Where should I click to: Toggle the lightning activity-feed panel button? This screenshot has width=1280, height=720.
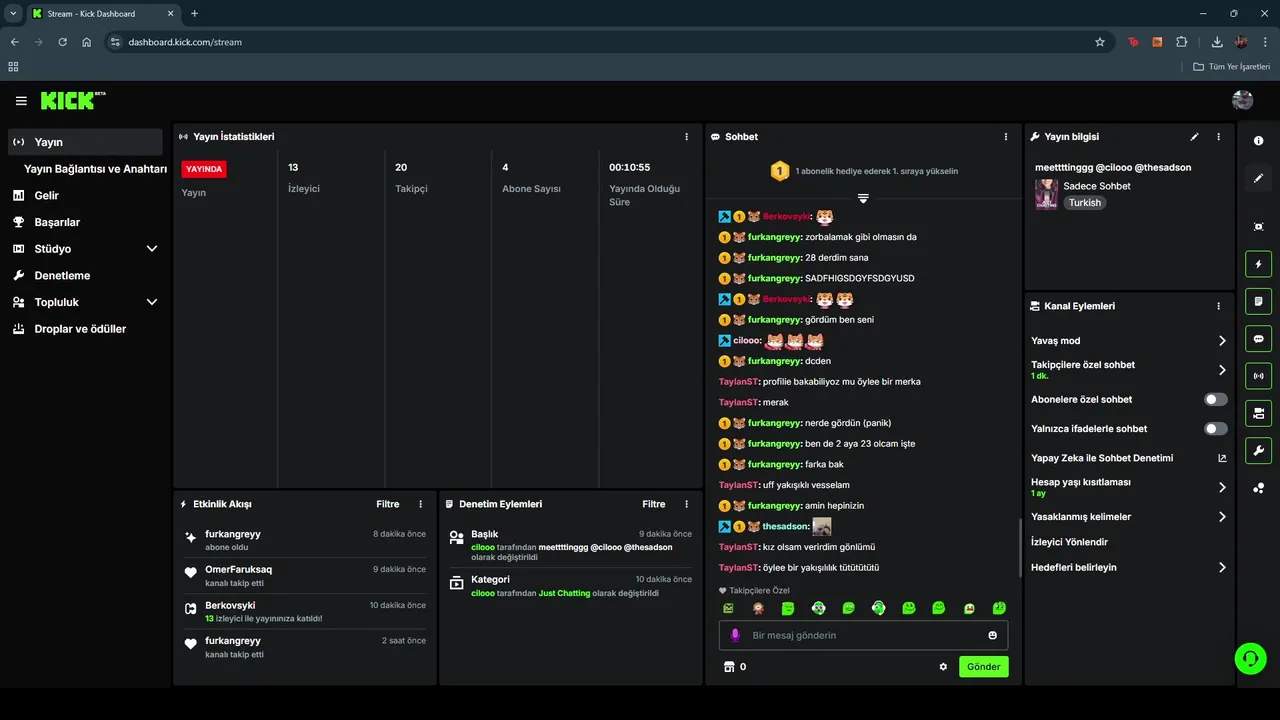point(1258,264)
